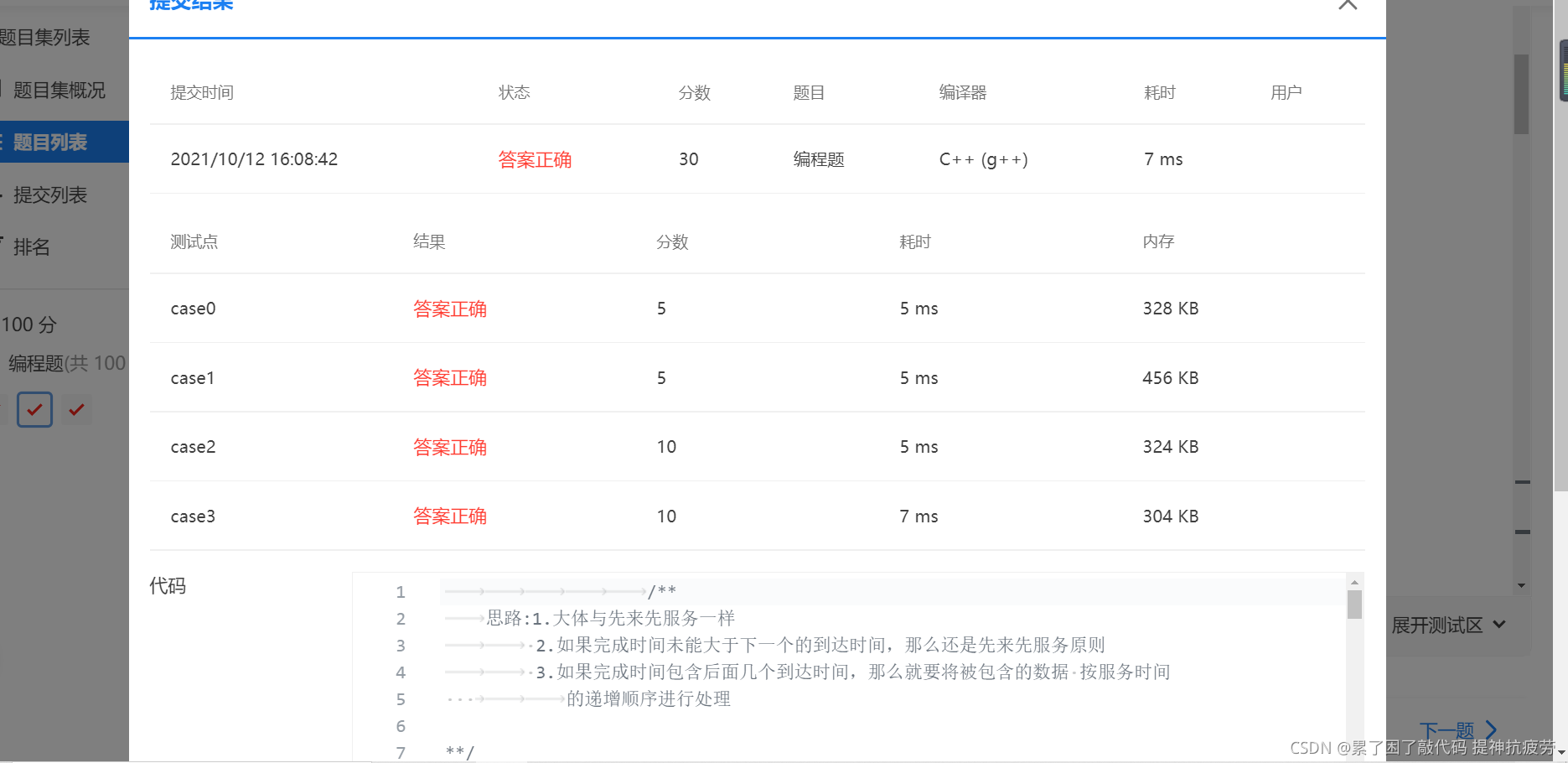
Task: Click the red checkmark beside the checkbox
Action: click(x=76, y=409)
